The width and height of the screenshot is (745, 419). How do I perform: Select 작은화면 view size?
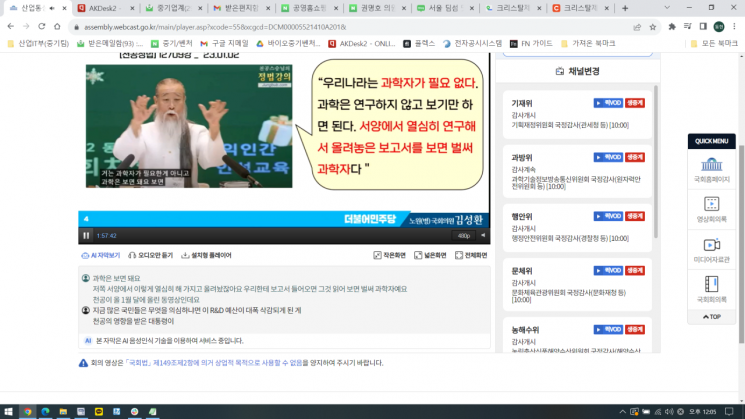390,256
